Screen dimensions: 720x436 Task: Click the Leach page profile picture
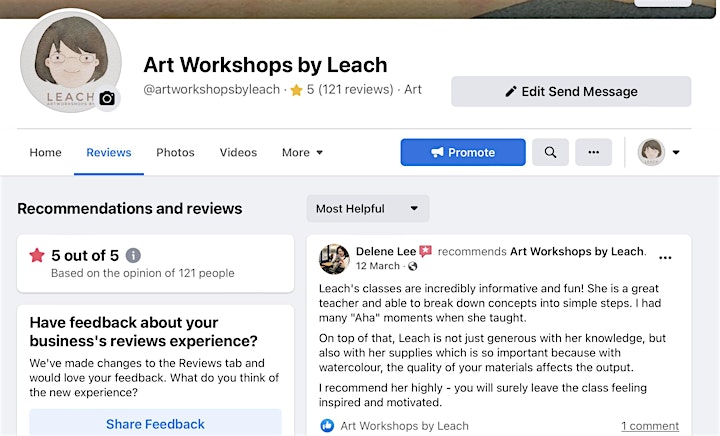tap(71, 61)
